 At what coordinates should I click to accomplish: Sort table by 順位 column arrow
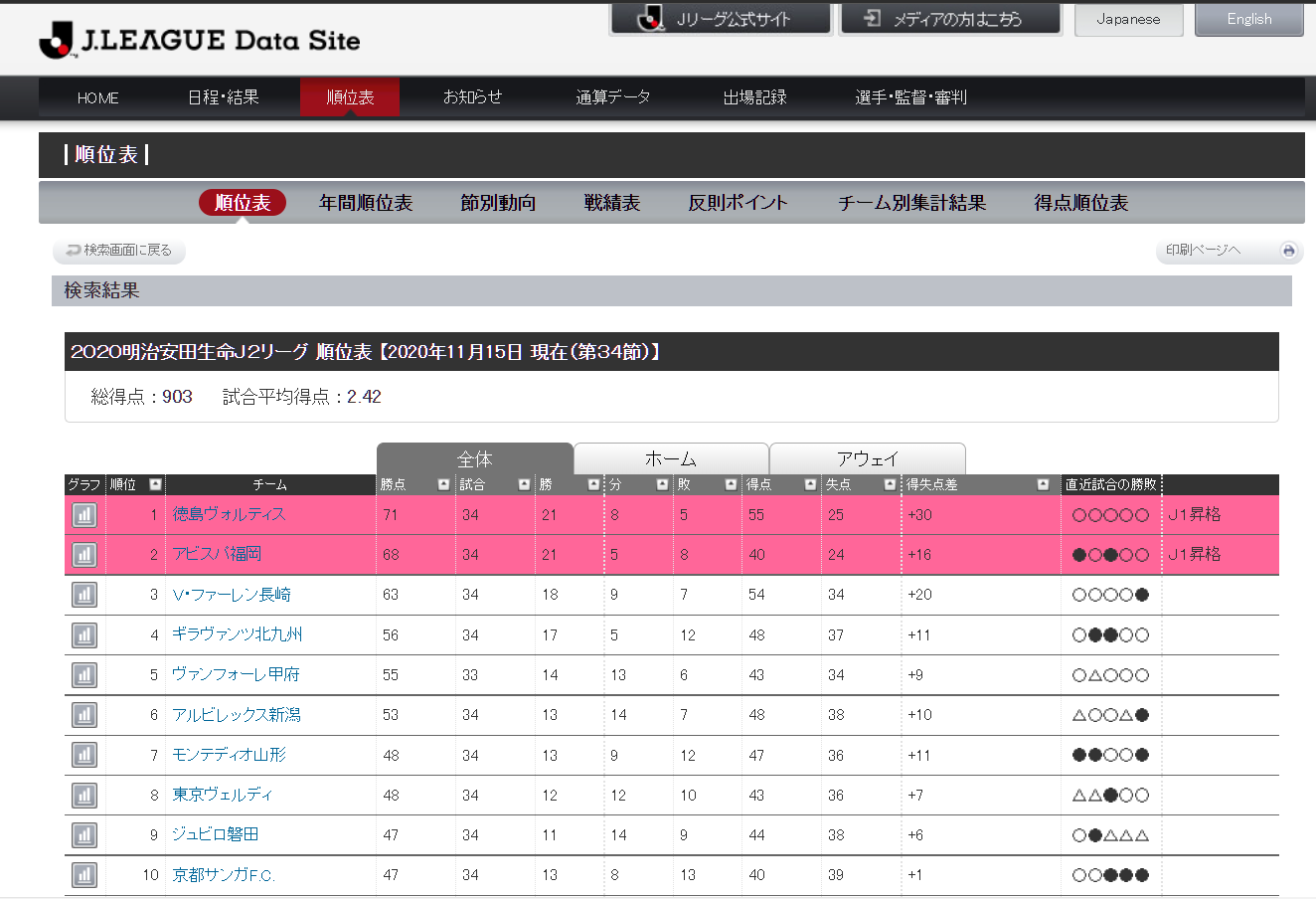point(155,484)
